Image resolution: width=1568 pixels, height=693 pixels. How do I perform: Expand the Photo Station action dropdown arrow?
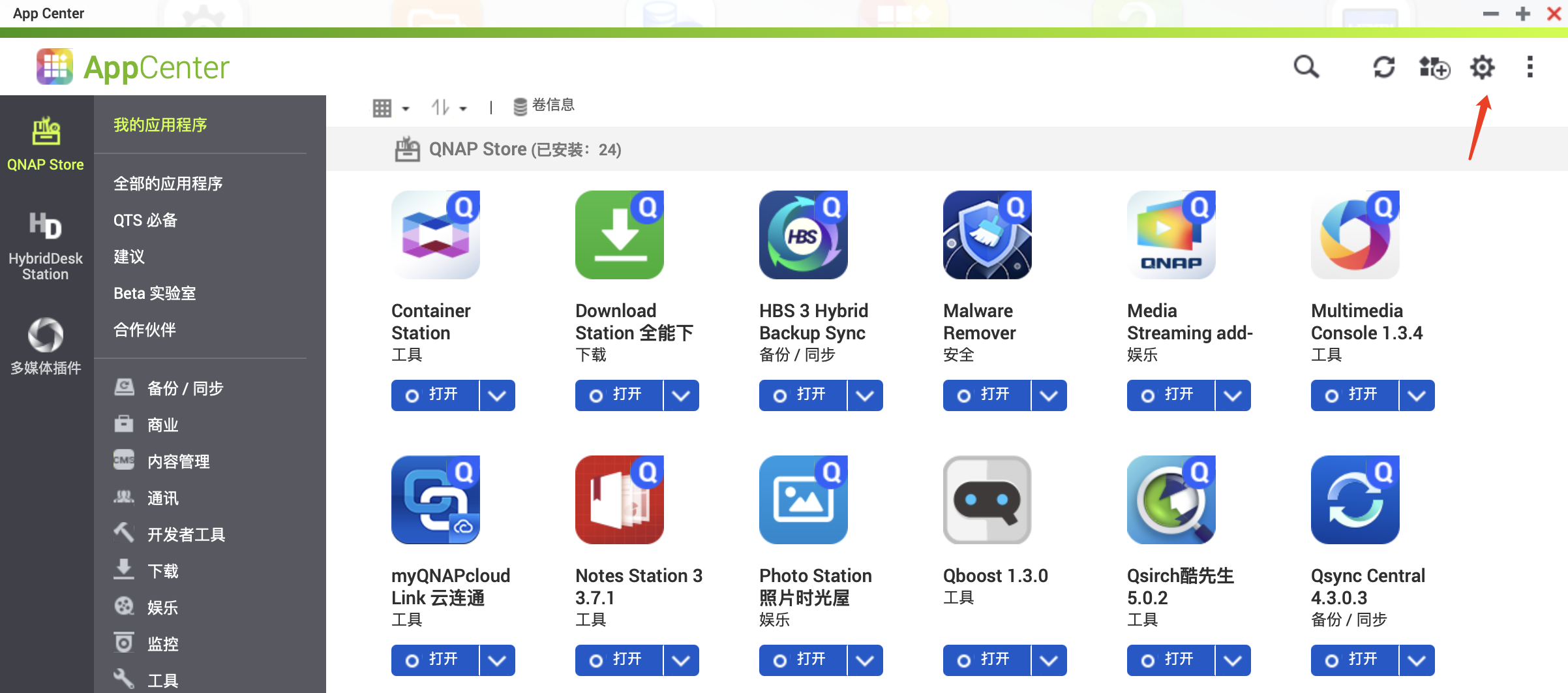pos(865,660)
